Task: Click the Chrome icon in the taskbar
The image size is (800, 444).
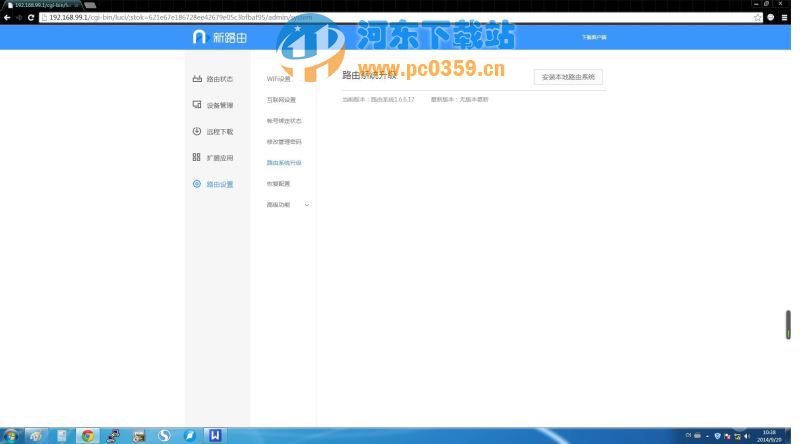Action: coord(88,436)
